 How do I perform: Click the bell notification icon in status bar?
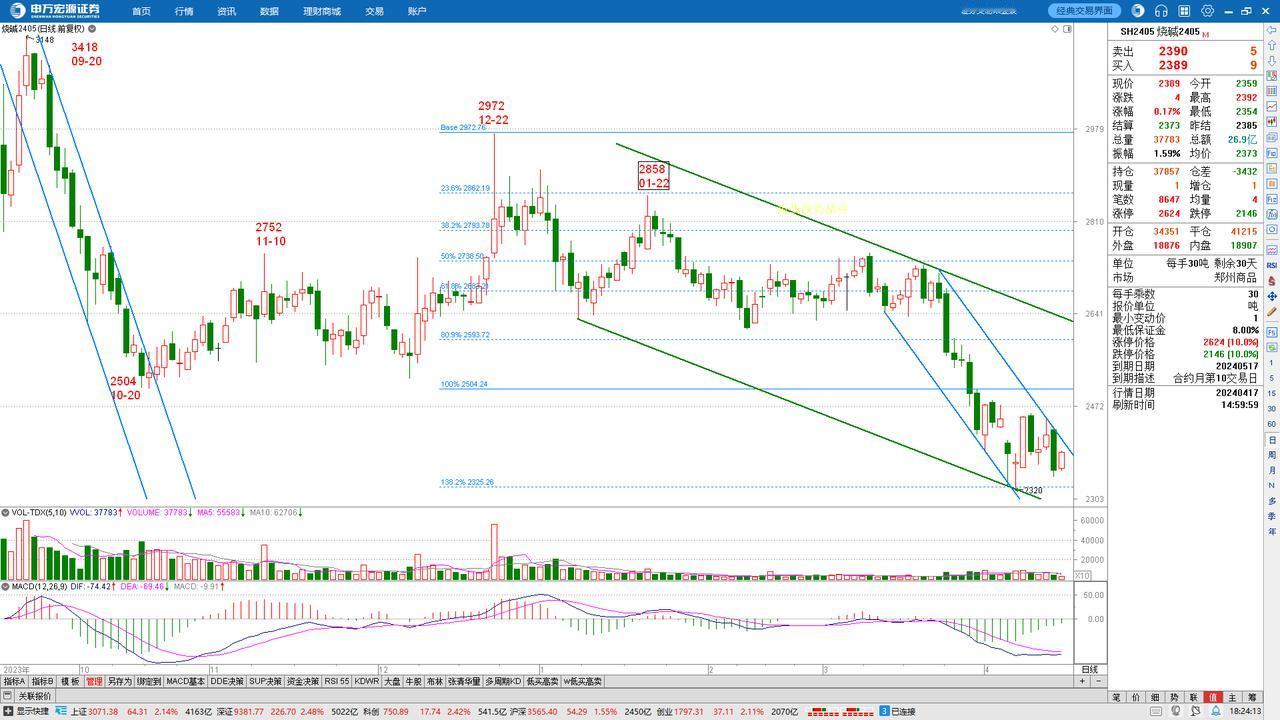(x=1217, y=712)
